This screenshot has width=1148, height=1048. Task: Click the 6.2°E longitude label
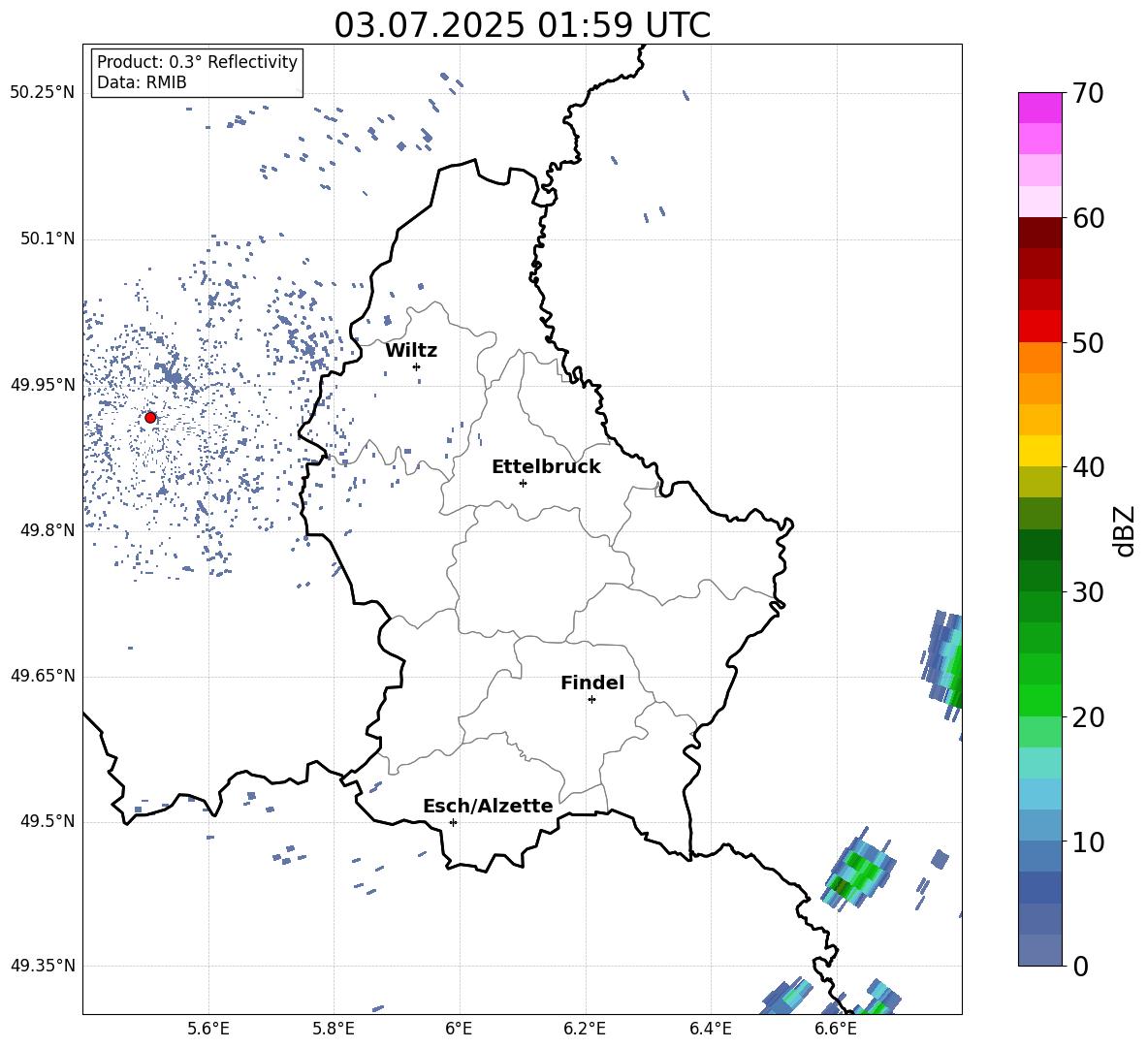585,1030
